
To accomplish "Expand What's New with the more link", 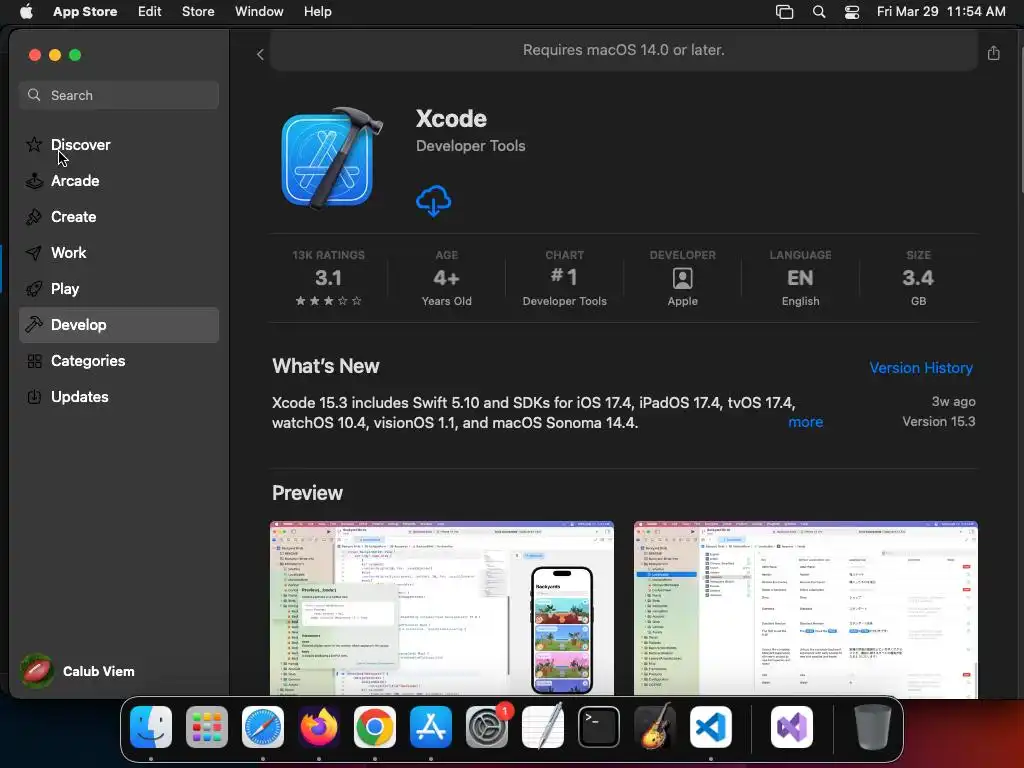I will point(805,422).
